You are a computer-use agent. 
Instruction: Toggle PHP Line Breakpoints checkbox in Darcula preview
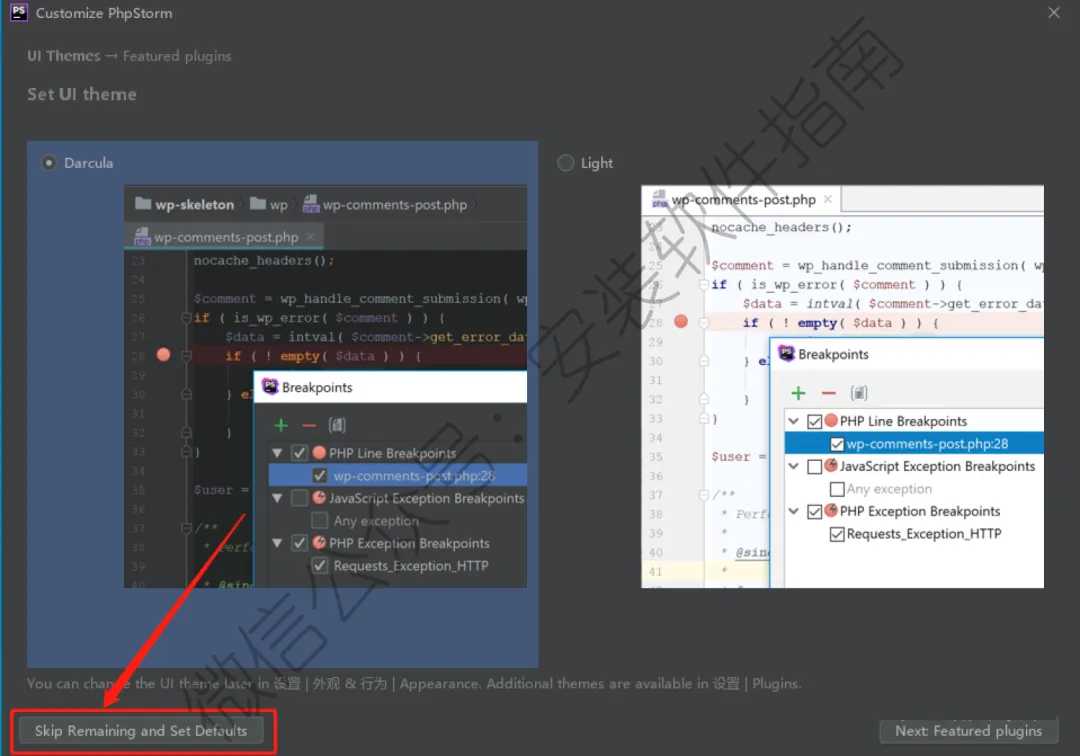pos(299,452)
